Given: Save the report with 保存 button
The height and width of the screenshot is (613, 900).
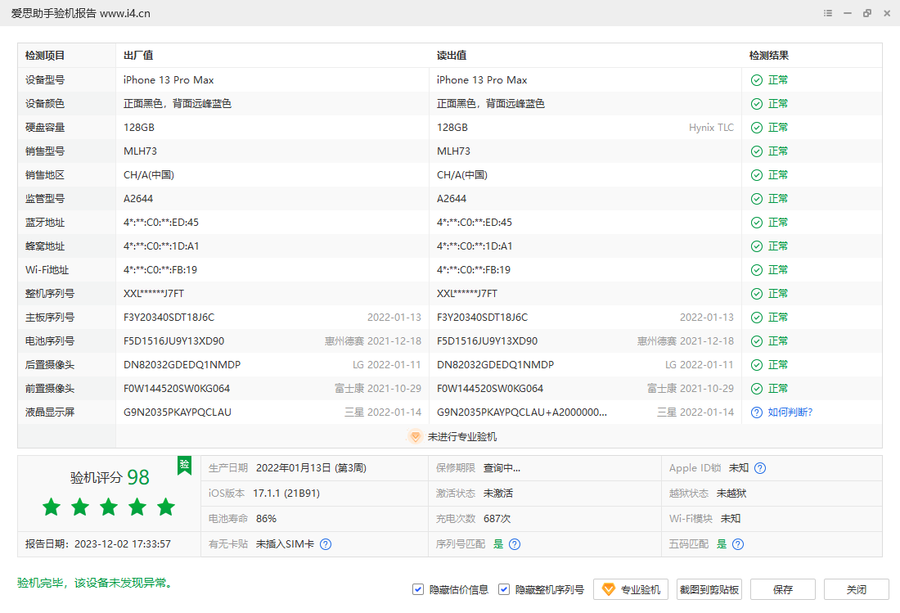Looking at the screenshot, I should (x=783, y=589).
